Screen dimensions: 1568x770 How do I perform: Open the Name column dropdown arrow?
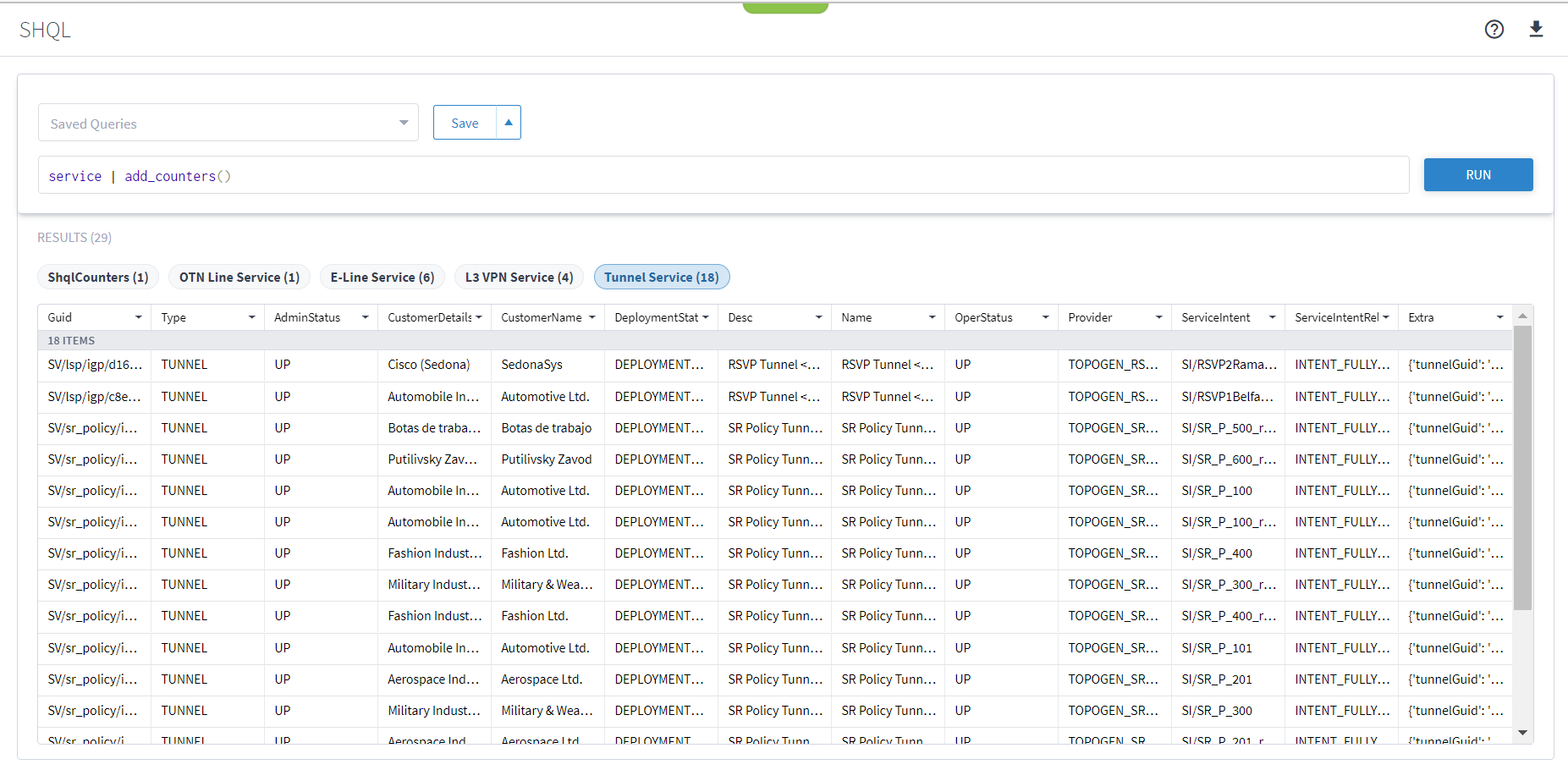point(933,317)
